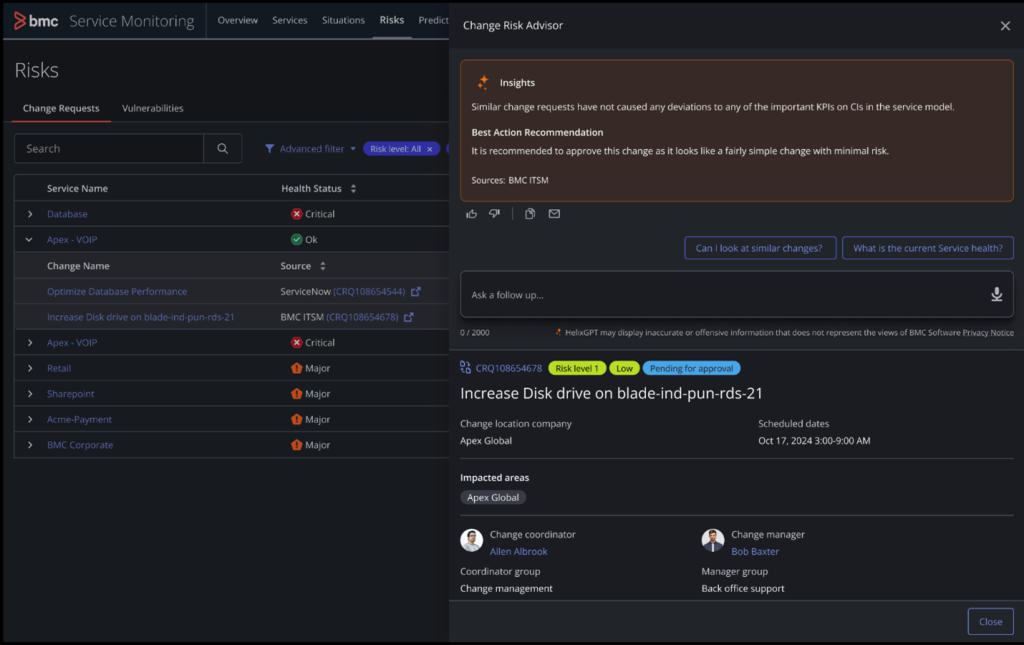Open Optimize Database Performance change
Image resolution: width=1024 pixels, height=645 pixels.
point(117,291)
